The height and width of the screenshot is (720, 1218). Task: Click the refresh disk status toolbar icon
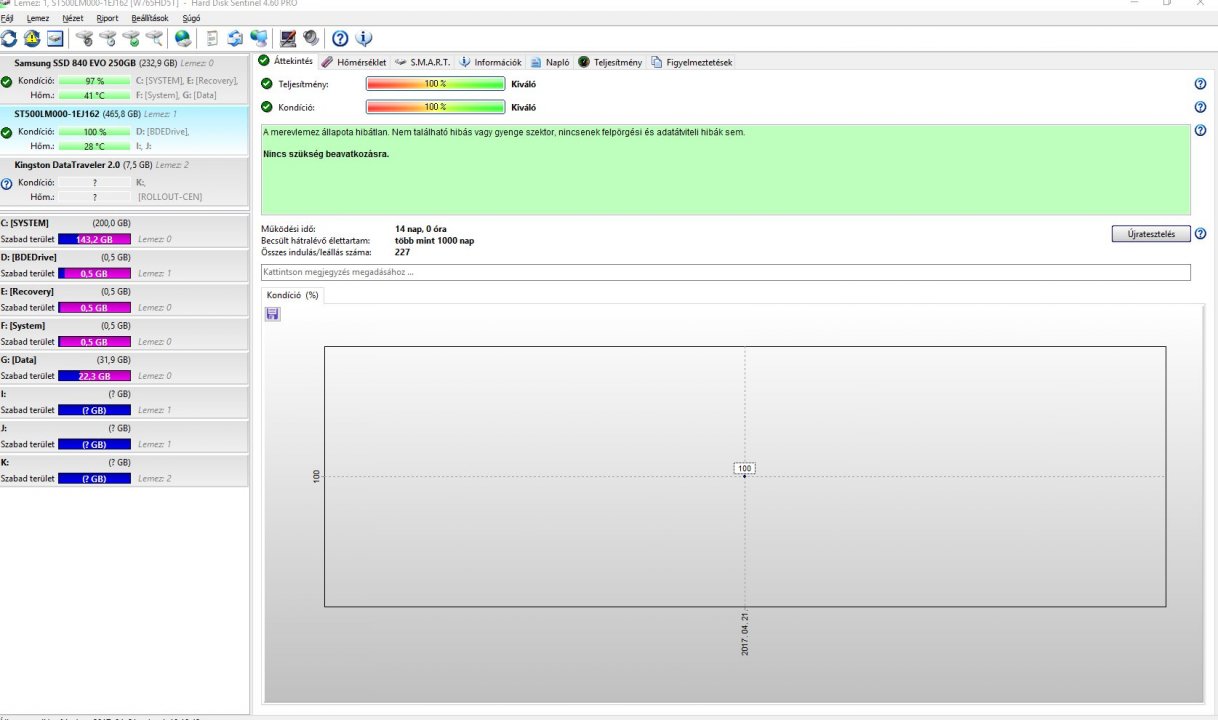[x=9, y=39]
